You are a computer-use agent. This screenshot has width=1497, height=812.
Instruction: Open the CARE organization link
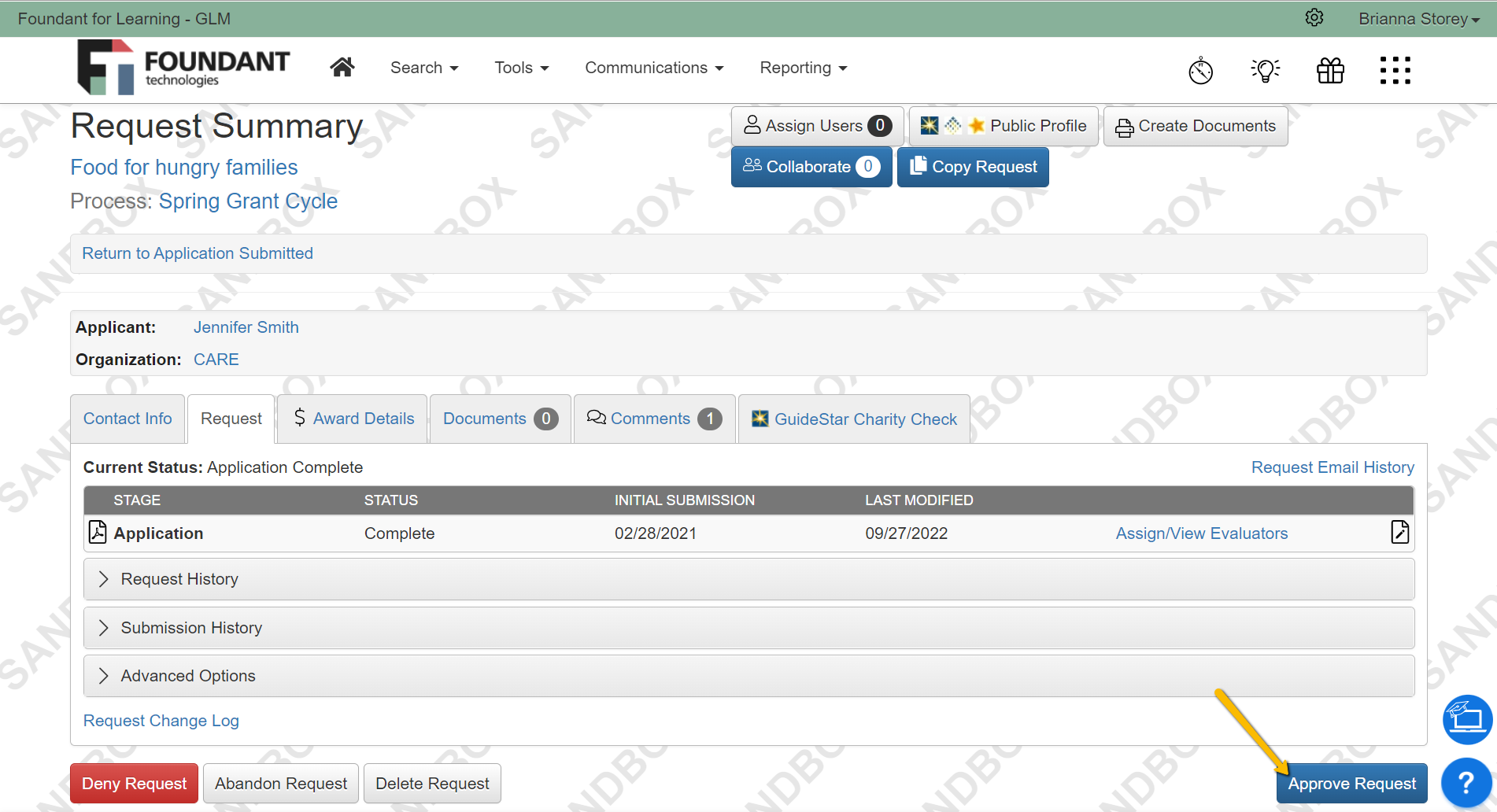(x=216, y=359)
